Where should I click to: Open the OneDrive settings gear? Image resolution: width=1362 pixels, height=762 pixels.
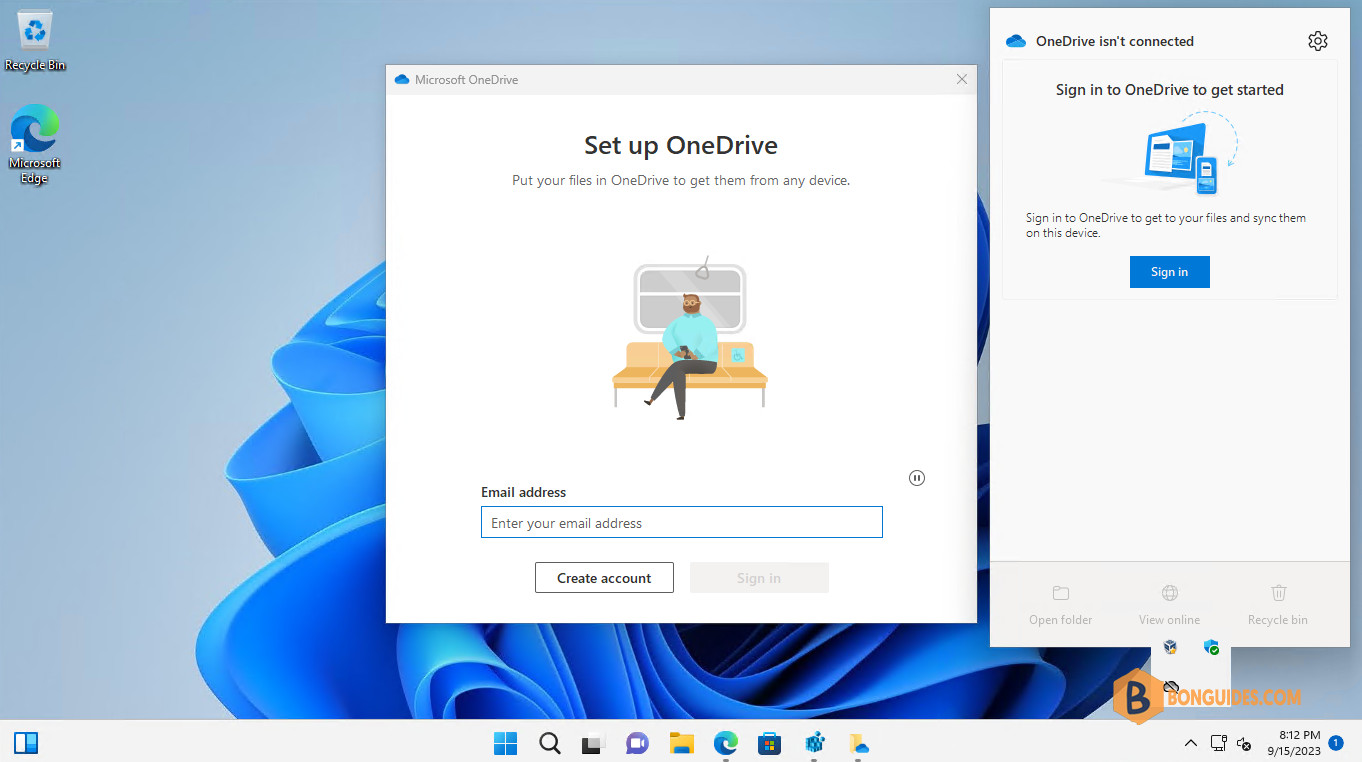(x=1318, y=41)
